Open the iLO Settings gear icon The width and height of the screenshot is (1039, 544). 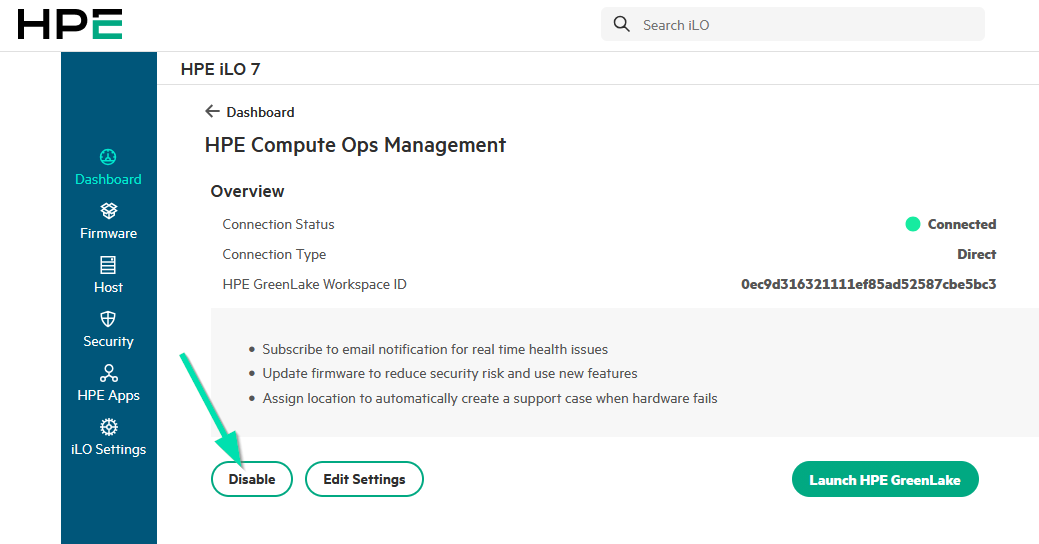pos(108,427)
